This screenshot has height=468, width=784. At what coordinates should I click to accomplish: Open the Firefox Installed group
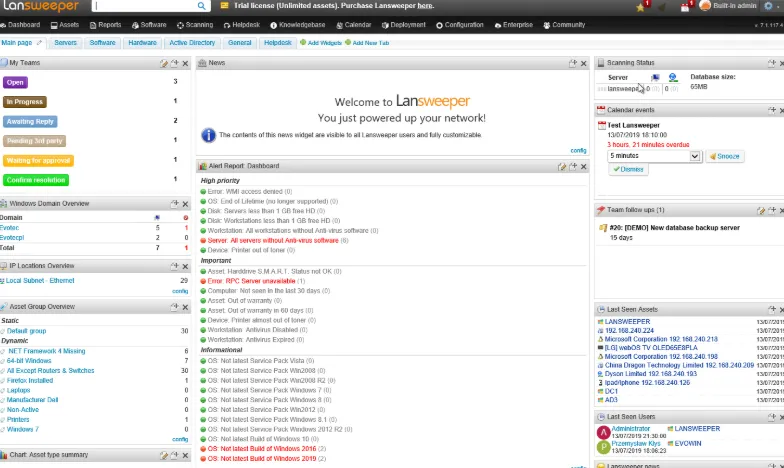pos(30,380)
